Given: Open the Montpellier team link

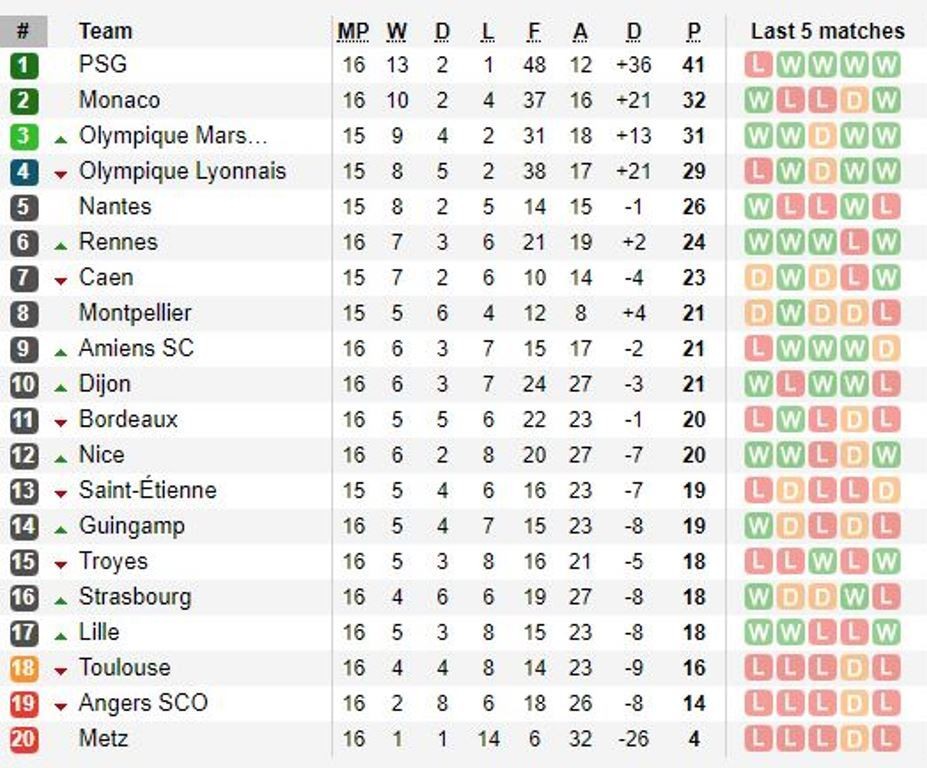Looking at the screenshot, I should [x=135, y=313].
